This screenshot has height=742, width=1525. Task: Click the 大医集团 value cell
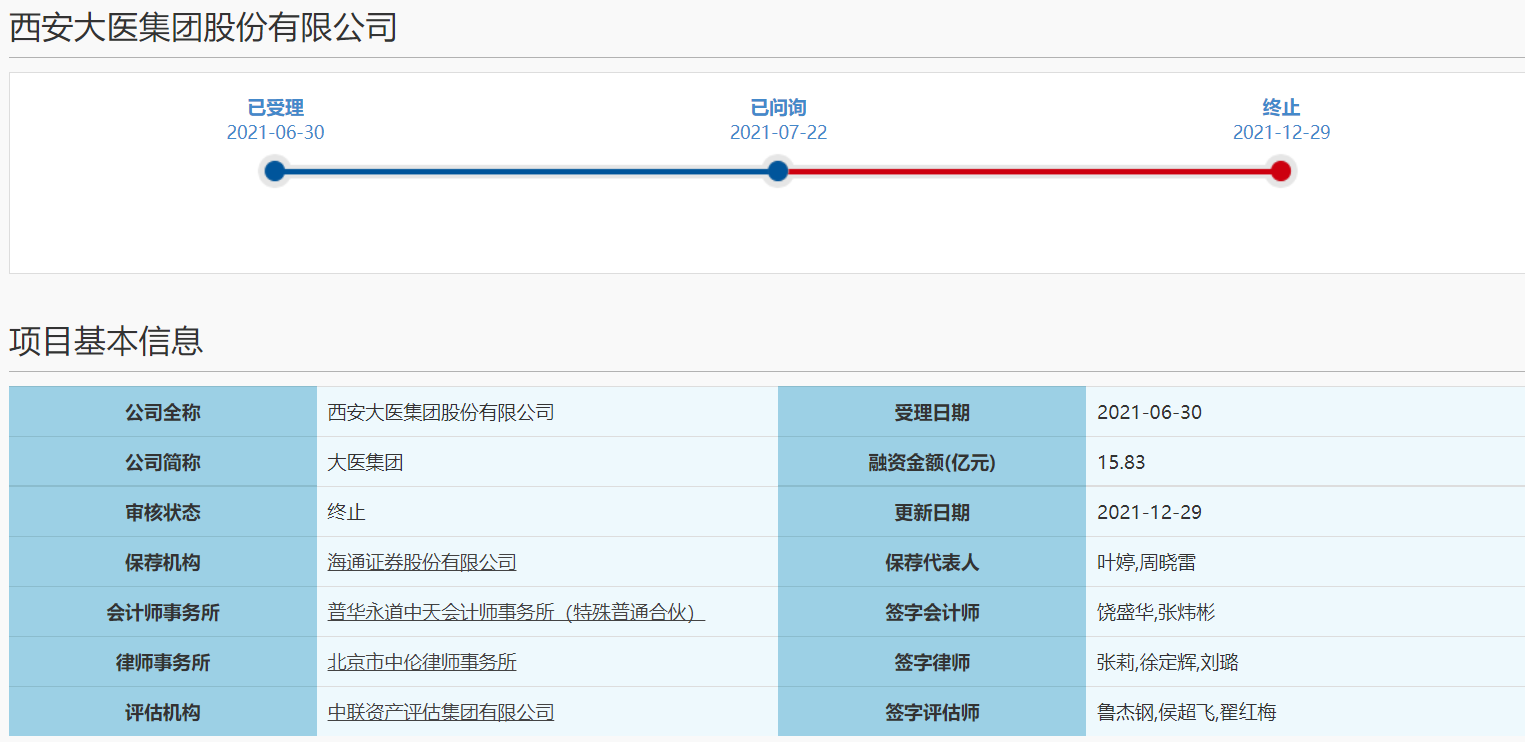(x=547, y=462)
